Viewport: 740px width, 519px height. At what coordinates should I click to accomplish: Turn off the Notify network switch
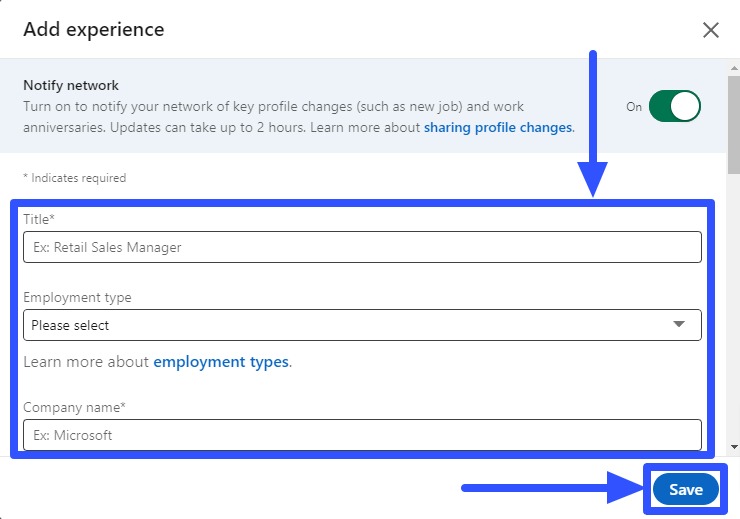674,107
